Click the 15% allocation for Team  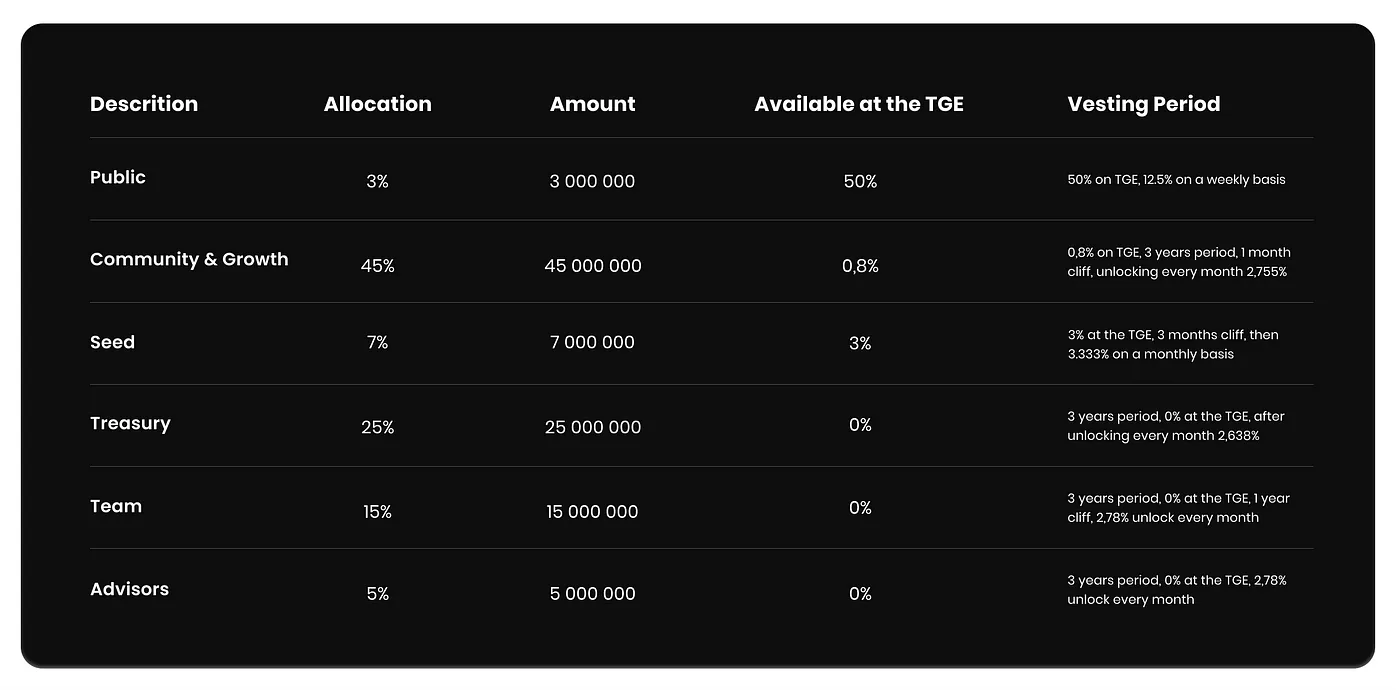pyautogui.click(x=377, y=512)
